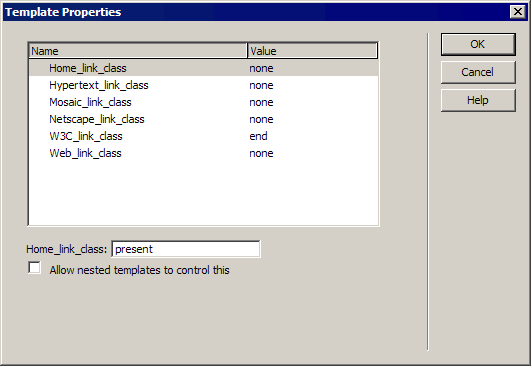
Task: Select the Home_link_class row
Action: coord(204,68)
